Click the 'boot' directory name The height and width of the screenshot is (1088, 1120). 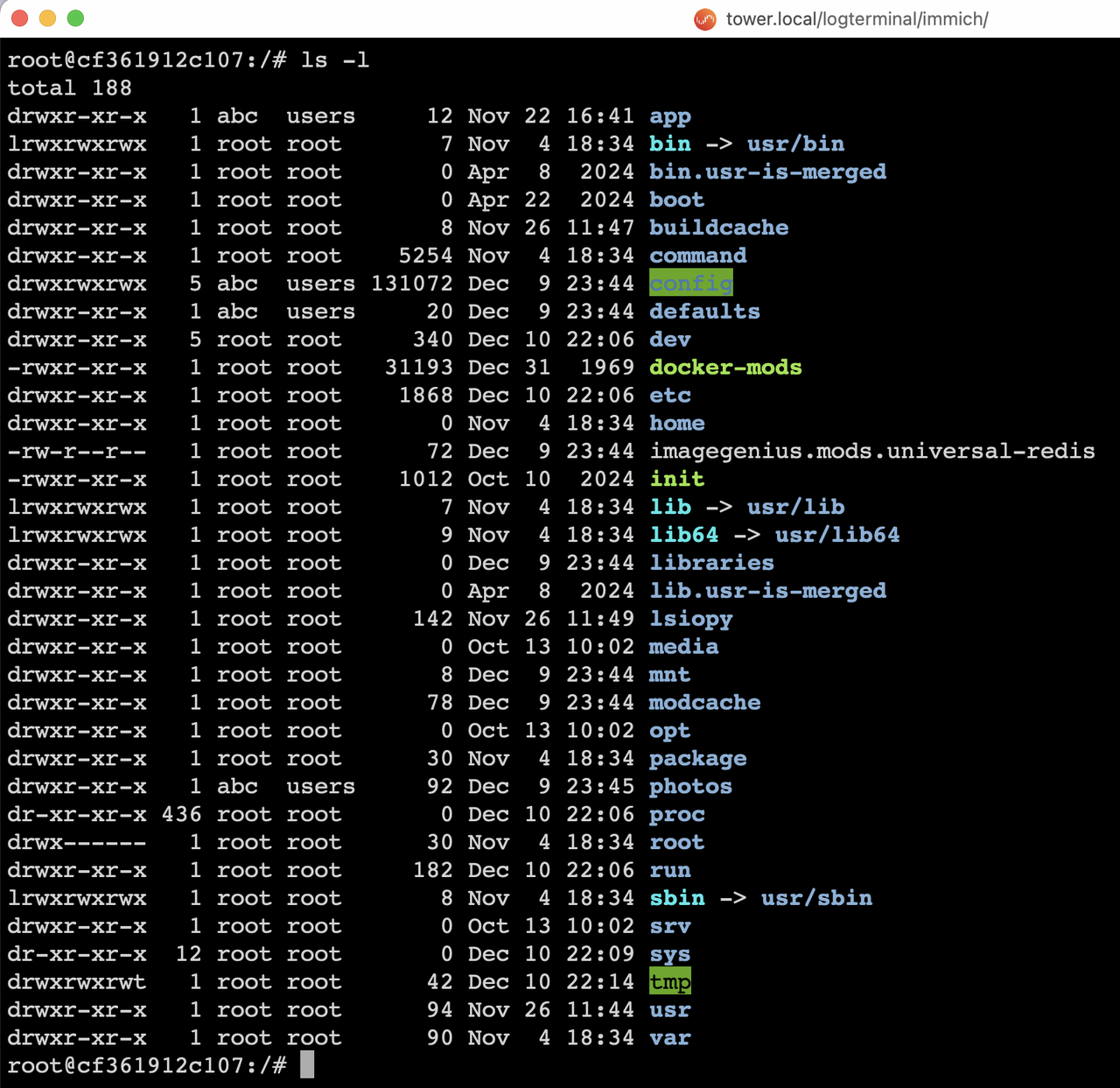coord(677,200)
